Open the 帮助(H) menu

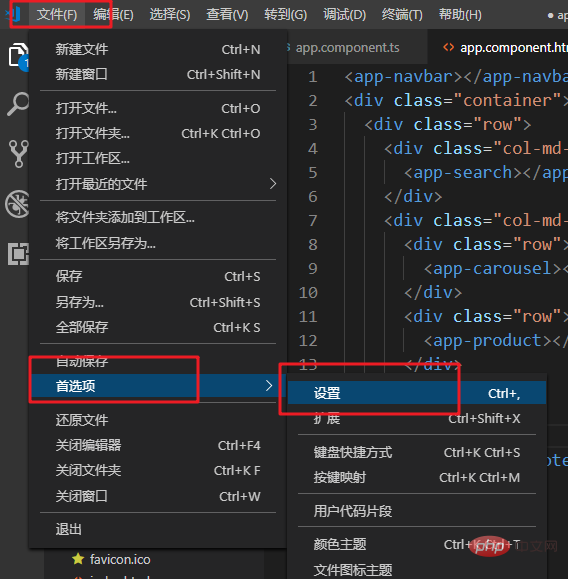pyautogui.click(x=460, y=15)
